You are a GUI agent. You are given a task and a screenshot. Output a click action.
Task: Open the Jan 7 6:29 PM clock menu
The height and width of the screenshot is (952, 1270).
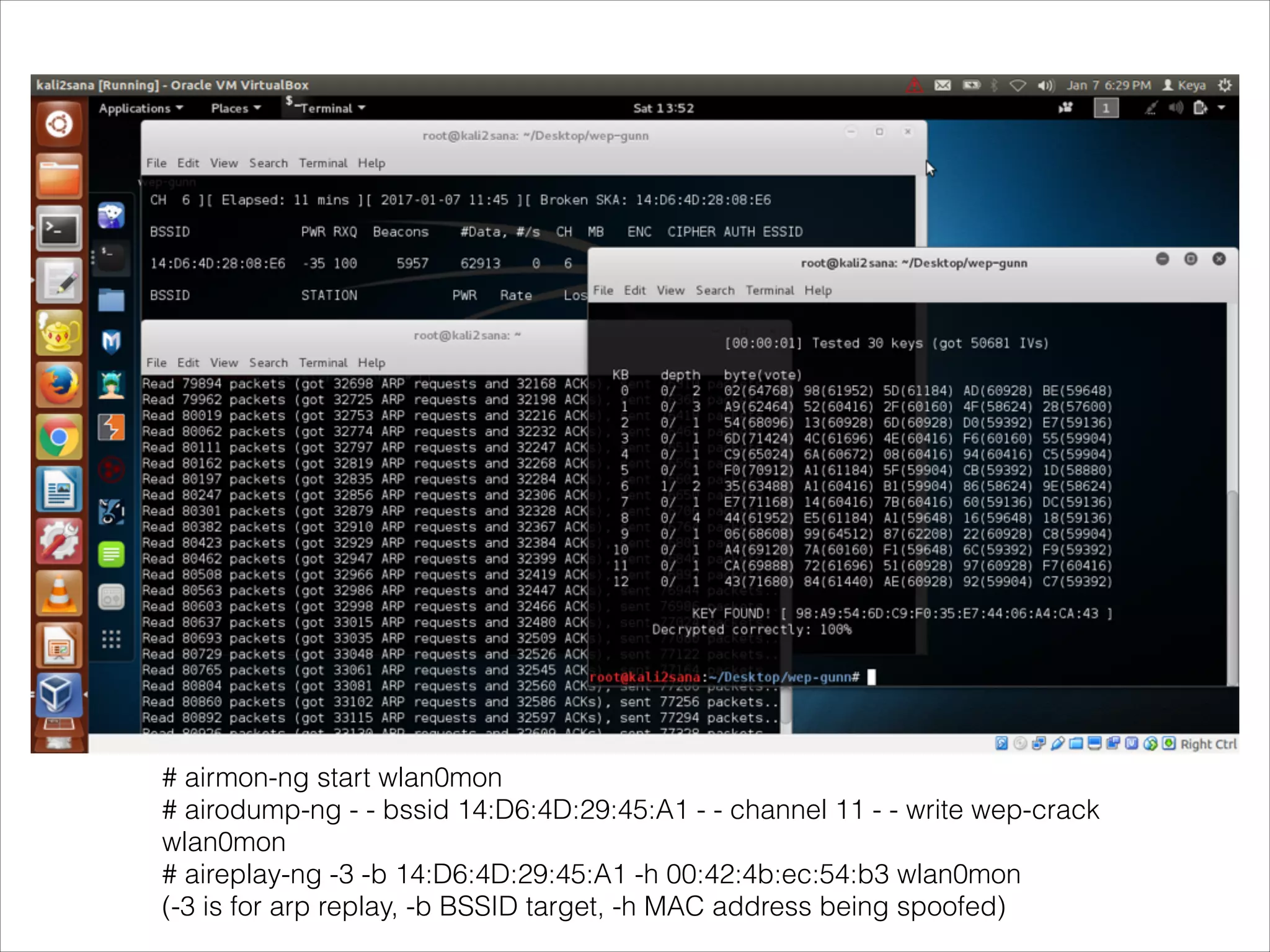1109,85
